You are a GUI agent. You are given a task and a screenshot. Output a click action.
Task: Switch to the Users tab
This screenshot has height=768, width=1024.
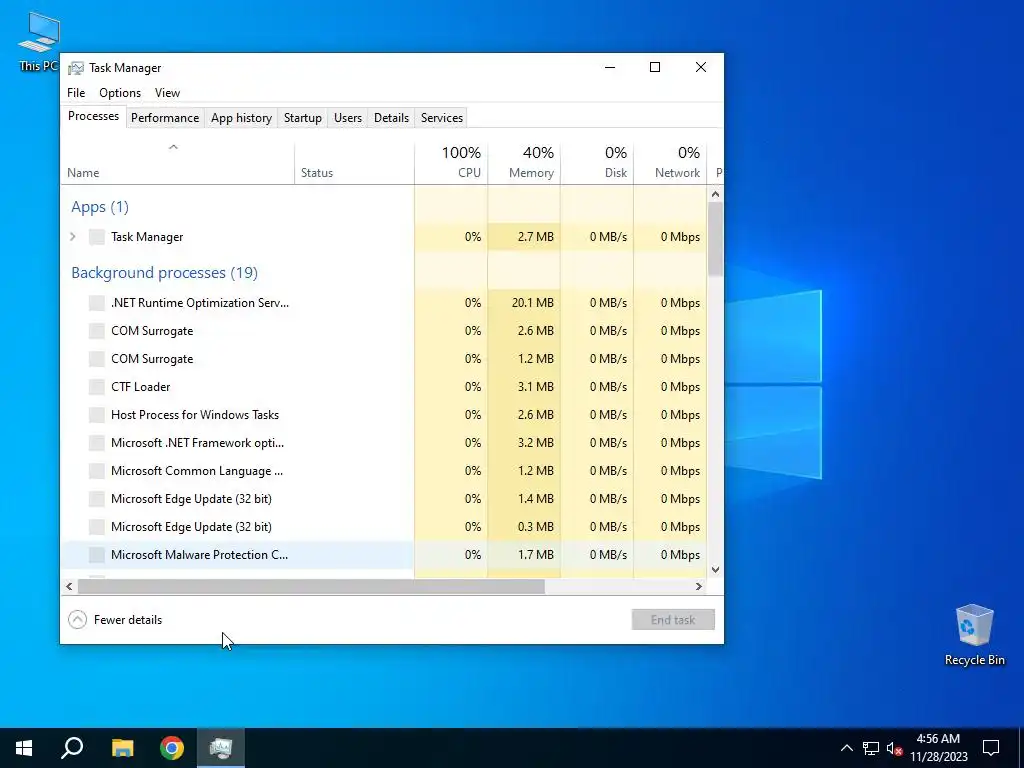pyautogui.click(x=347, y=118)
